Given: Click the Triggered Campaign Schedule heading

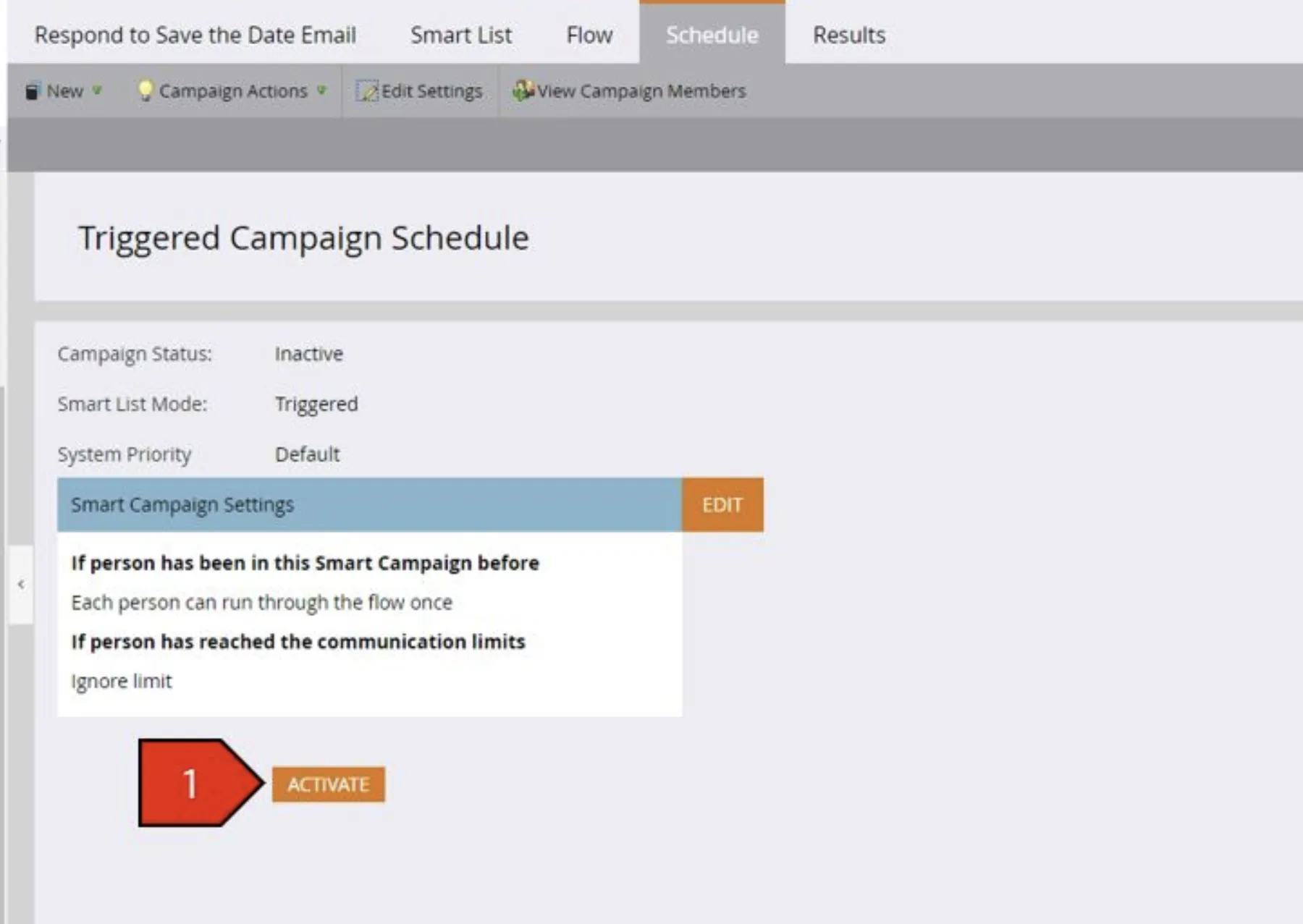Looking at the screenshot, I should point(304,238).
